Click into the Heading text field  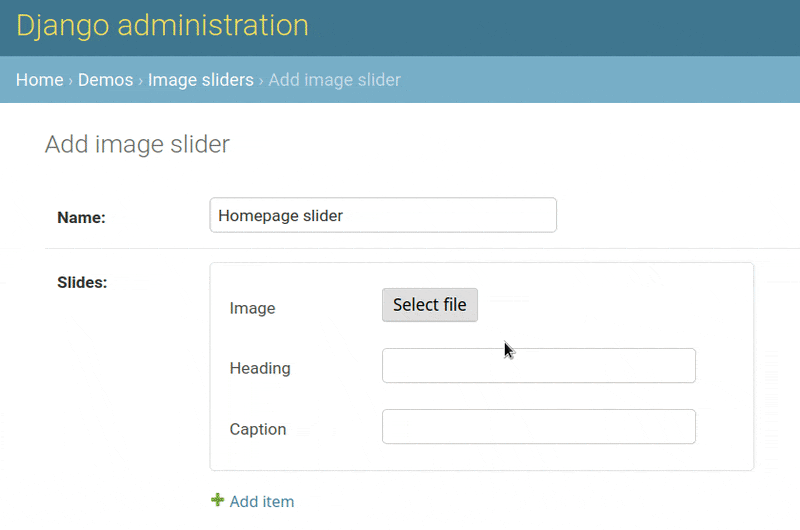tap(538, 366)
